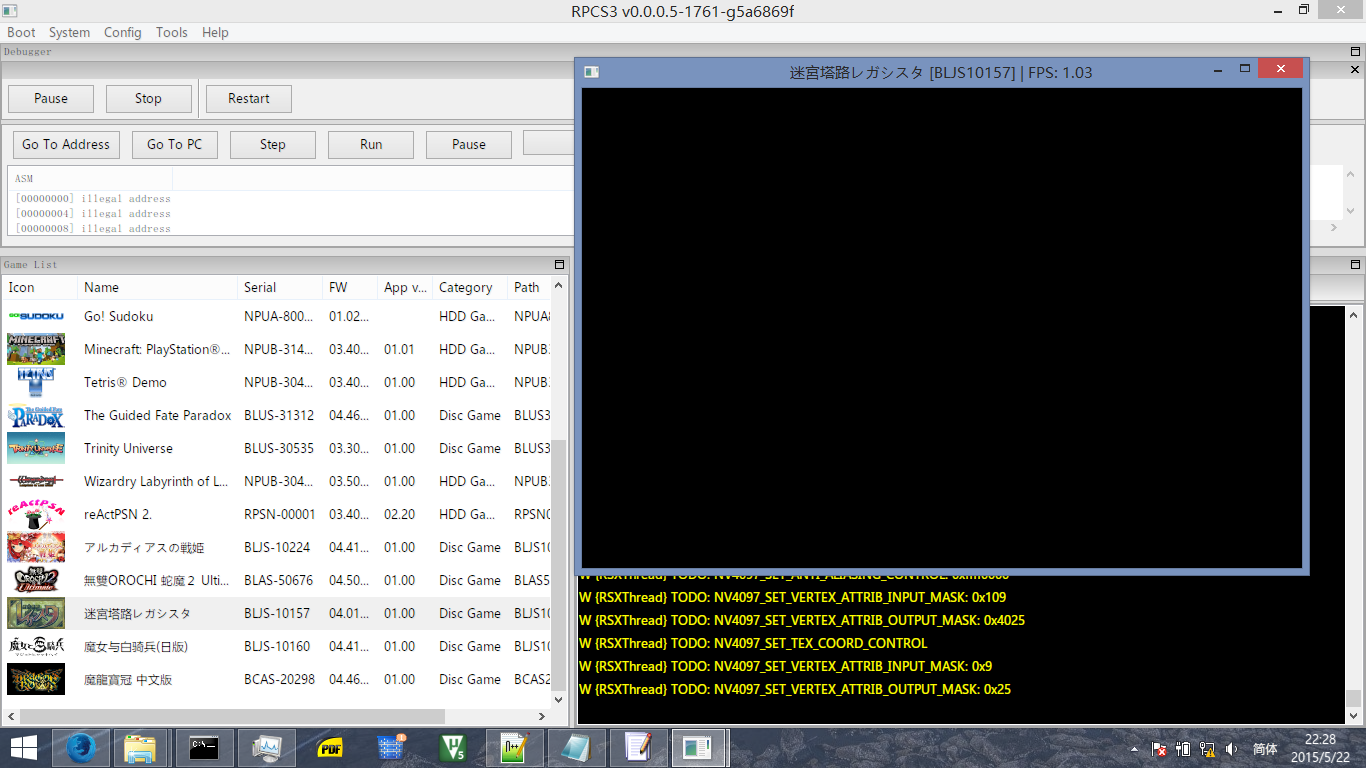Open the Boot menu

click(x=21, y=32)
